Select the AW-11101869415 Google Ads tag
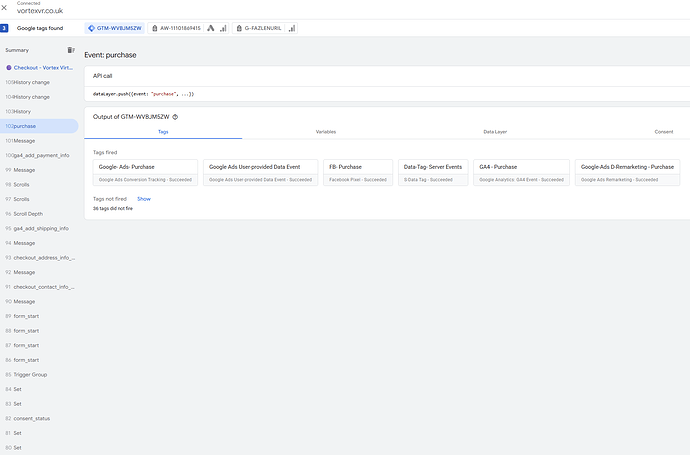The width and height of the screenshot is (690, 455). [180, 28]
